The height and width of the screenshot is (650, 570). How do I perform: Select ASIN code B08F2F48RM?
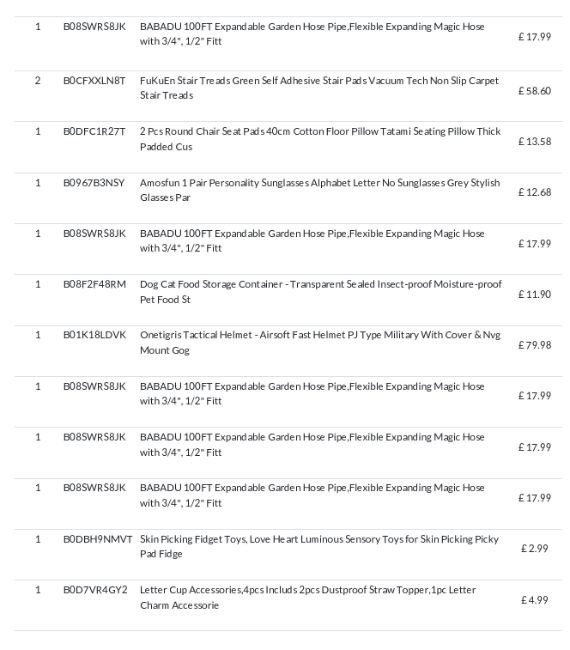point(94,284)
